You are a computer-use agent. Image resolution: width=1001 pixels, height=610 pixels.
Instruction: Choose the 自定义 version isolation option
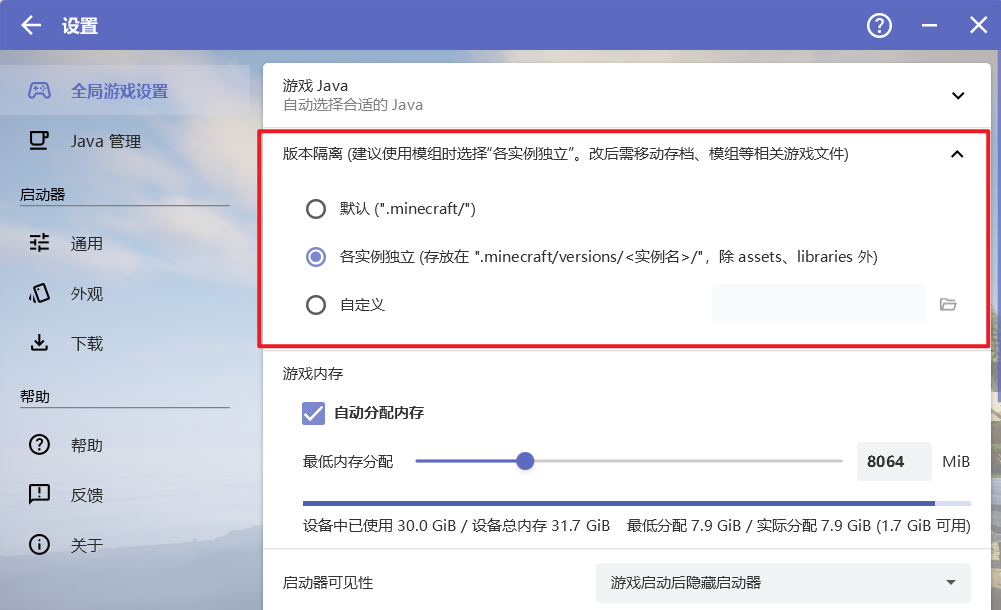tap(316, 303)
